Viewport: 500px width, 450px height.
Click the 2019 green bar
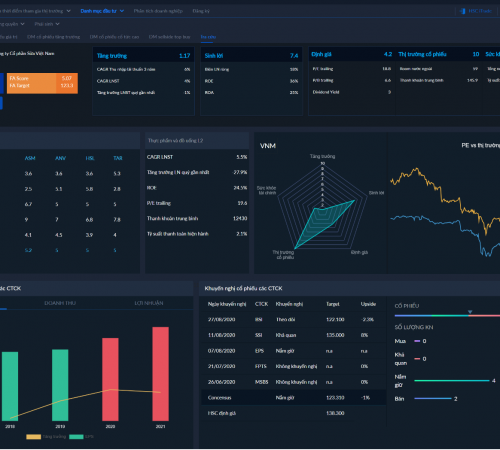pyautogui.click(x=60, y=385)
